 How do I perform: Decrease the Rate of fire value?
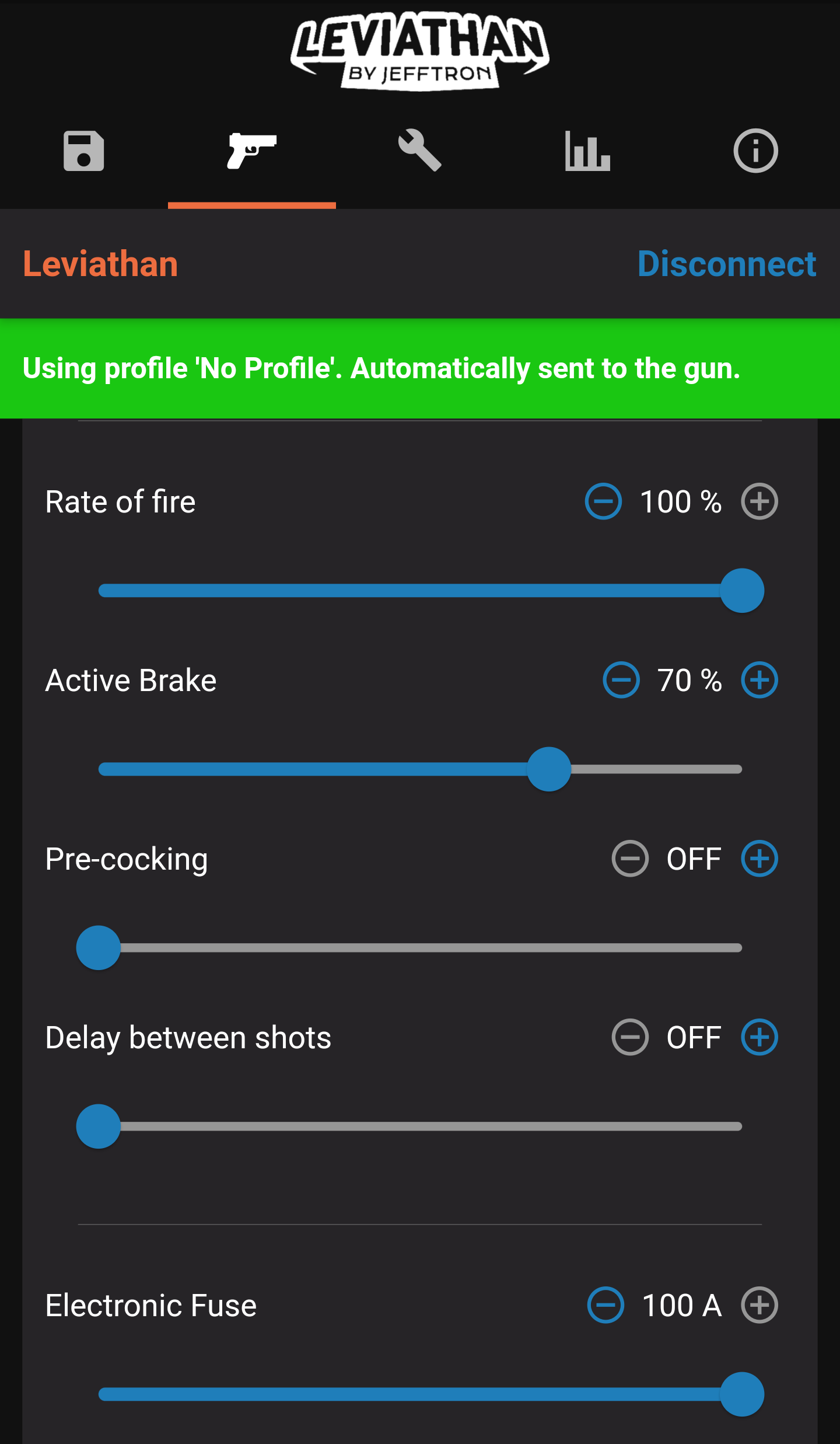[x=603, y=501]
